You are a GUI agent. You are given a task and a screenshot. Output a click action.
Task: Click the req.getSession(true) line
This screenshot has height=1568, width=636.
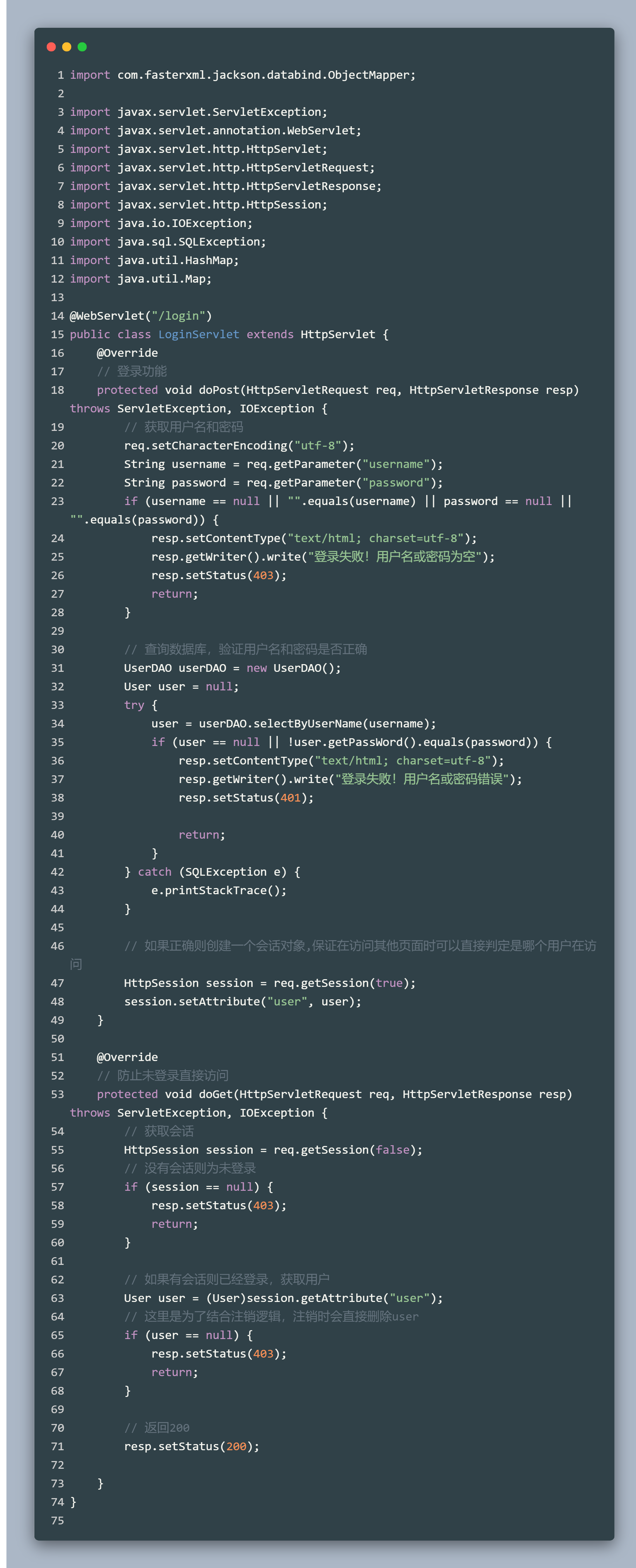pyautogui.click(x=270, y=983)
